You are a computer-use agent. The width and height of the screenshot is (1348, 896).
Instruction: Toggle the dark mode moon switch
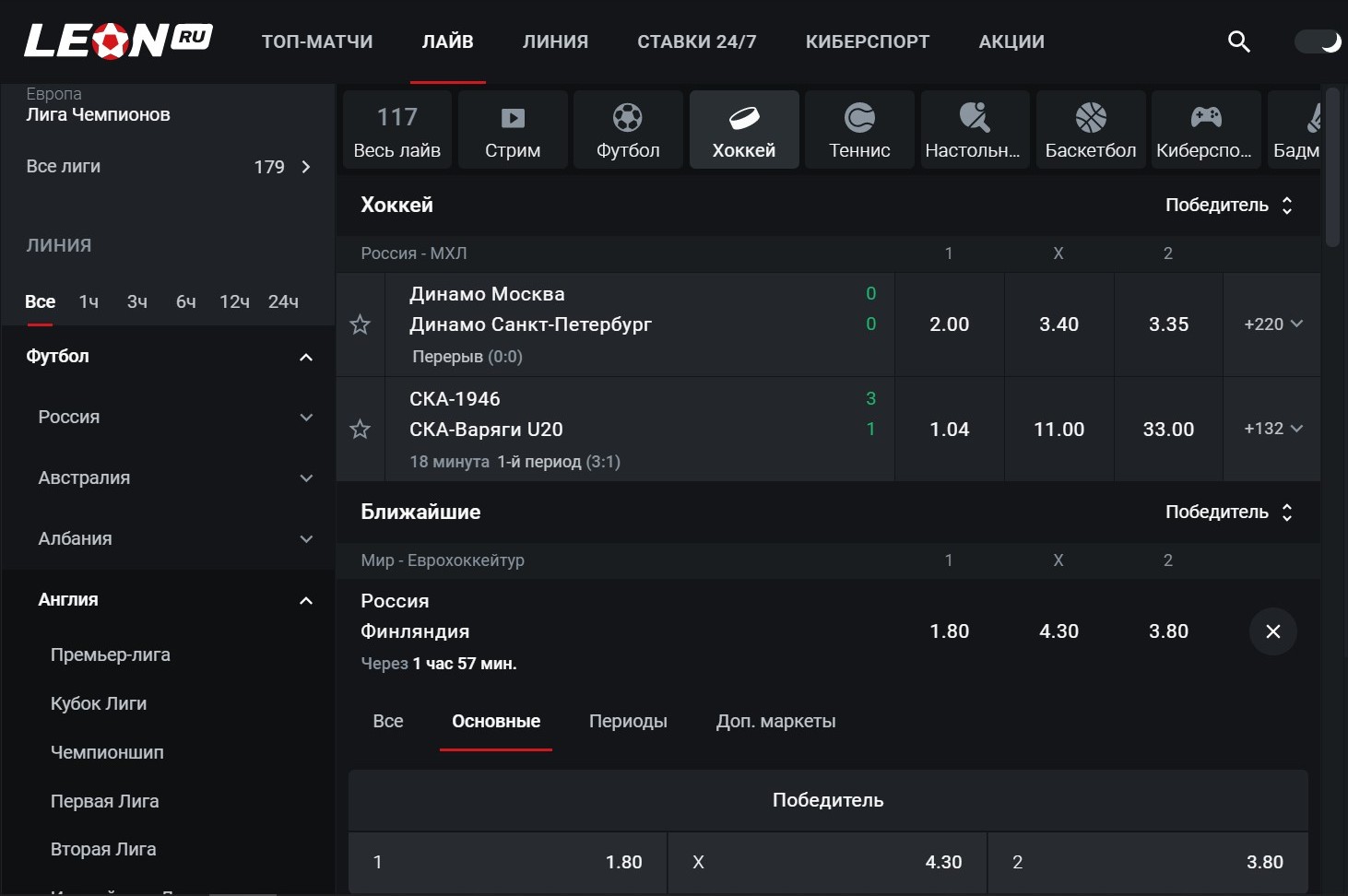tap(1318, 41)
